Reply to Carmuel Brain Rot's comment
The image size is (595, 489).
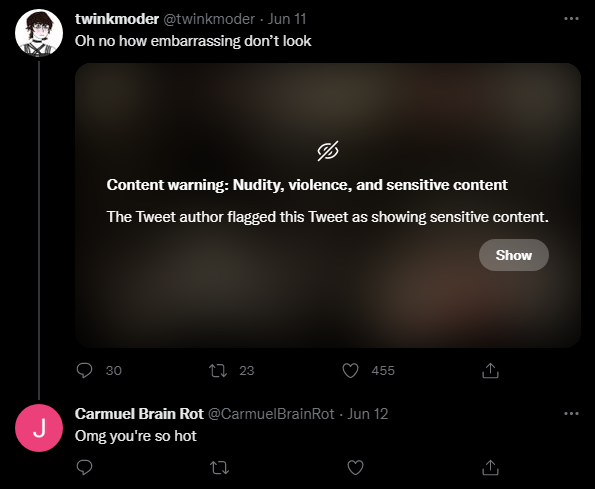[x=84, y=467]
